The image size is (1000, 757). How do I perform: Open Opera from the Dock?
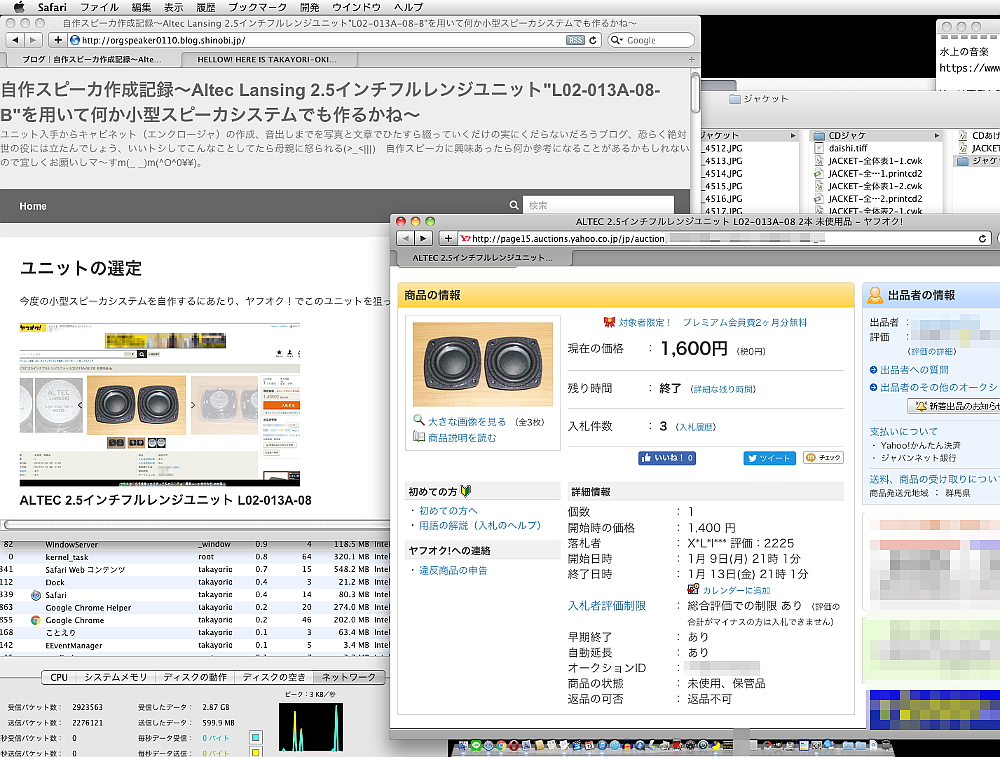(x=514, y=746)
